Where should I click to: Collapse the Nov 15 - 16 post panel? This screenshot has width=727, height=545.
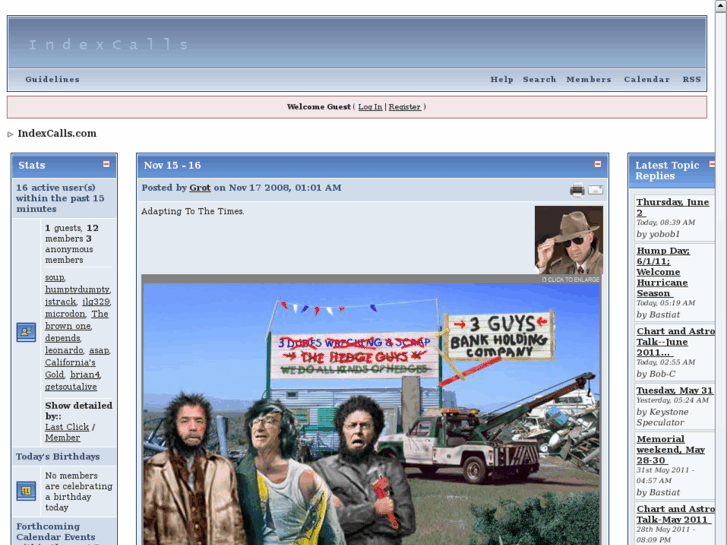click(598, 164)
